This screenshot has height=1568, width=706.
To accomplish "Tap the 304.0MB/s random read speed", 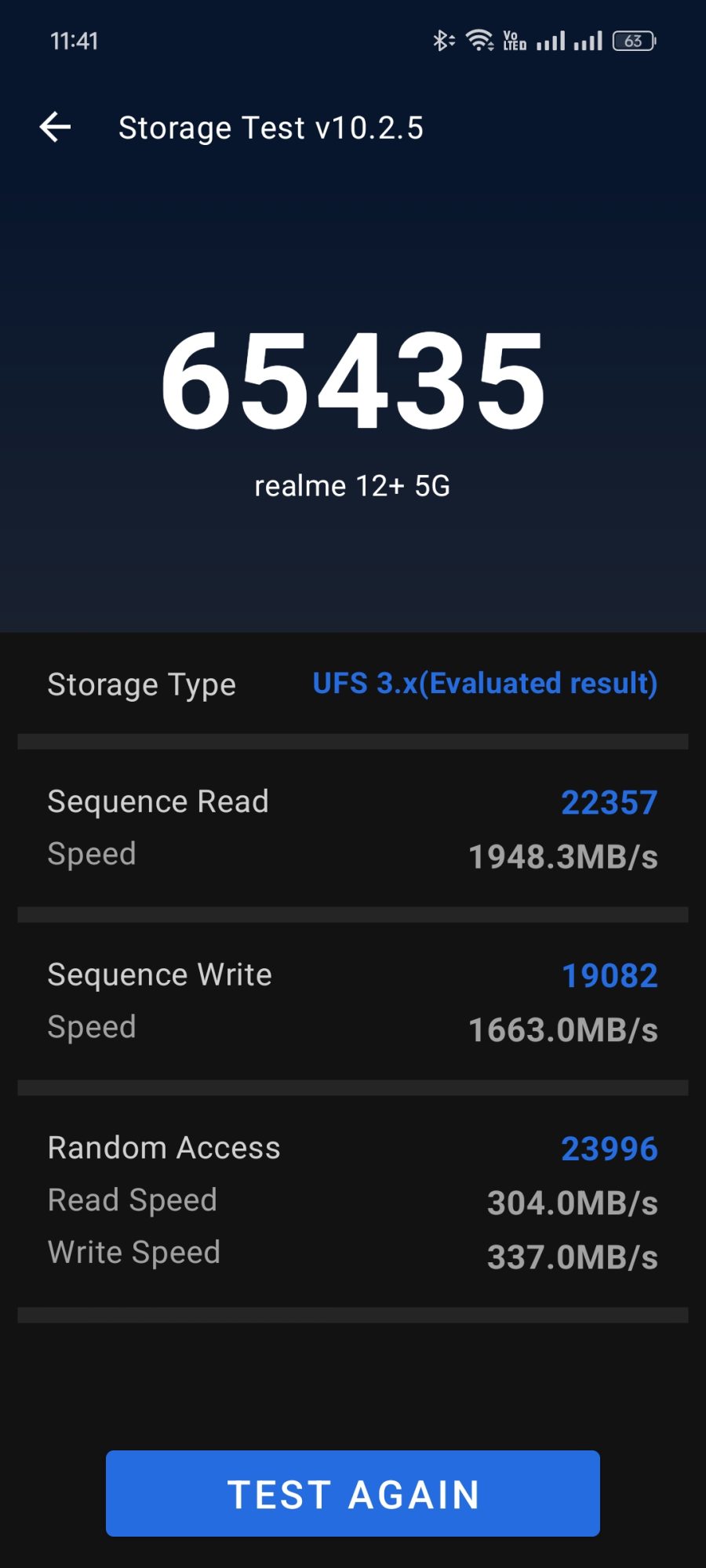I will pos(572,1203).
